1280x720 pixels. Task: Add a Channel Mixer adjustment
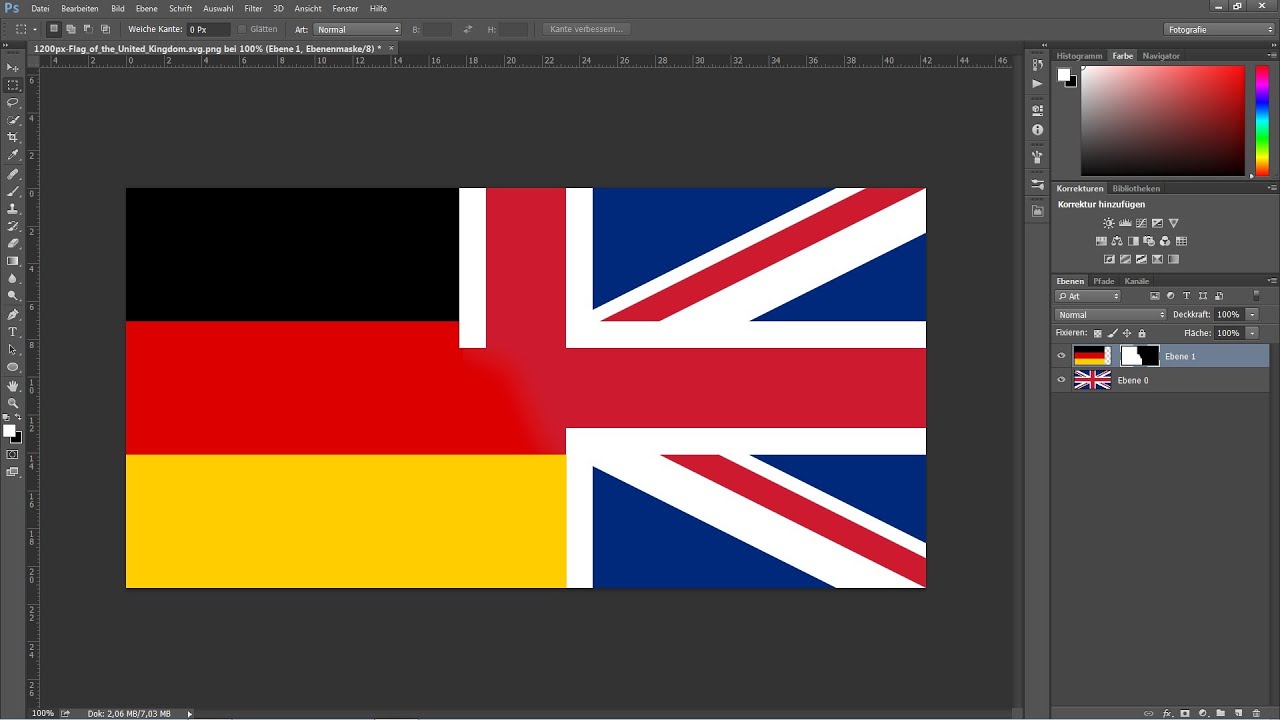pyautogui.click(x=1165, y=241)
